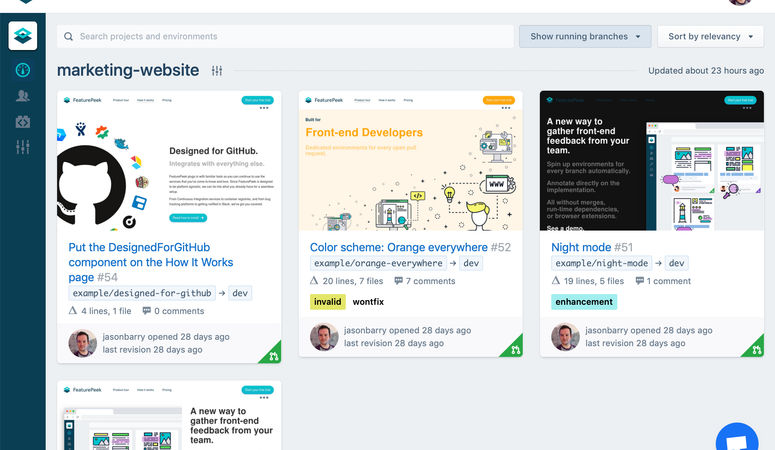The width and height of the screenshot is (775, 450).
Task: Click the FeaturePeek logo in the sidebar
Action: (x=23, y=36)
